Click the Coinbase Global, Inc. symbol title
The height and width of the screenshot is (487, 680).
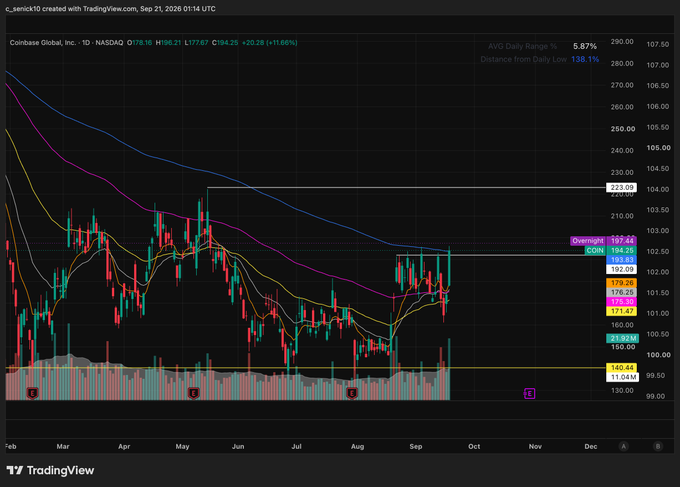pyautogui.click(x=43, y=42)
